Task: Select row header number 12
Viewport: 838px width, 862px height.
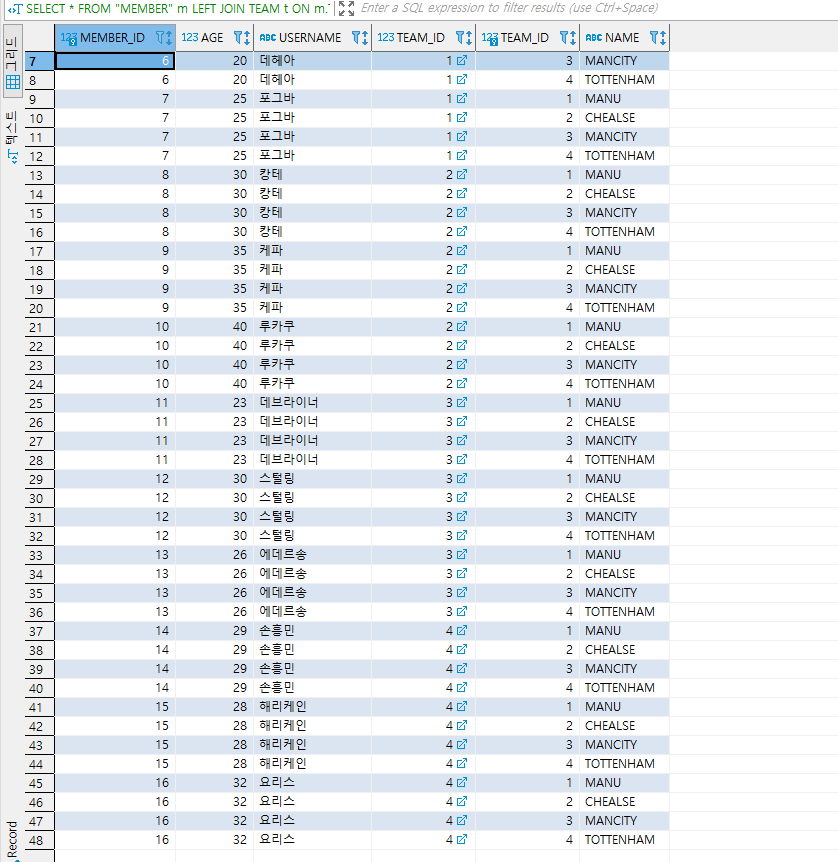Action: [40, 156]
